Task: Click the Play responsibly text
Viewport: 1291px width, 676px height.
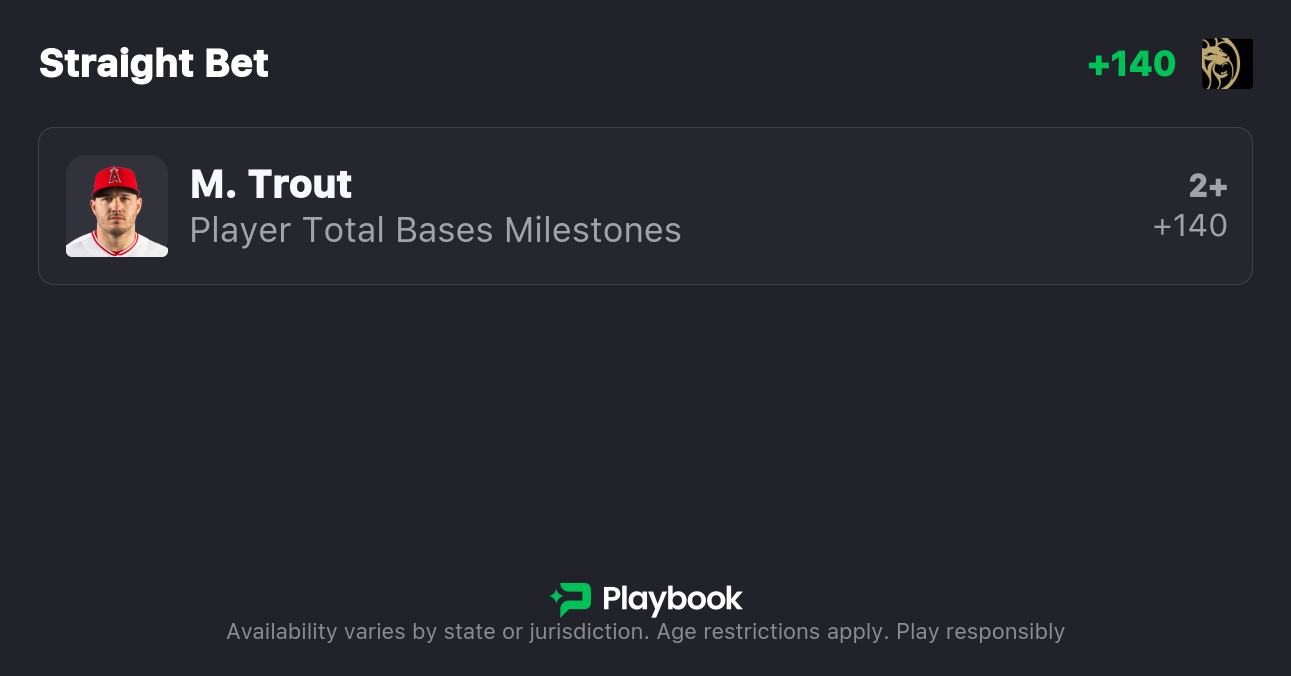Action: 980,632
